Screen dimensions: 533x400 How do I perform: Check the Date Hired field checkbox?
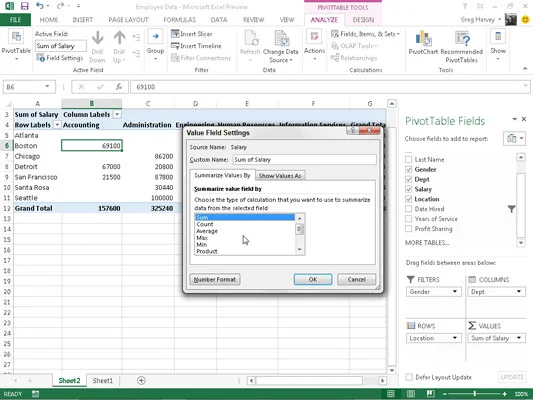[409, 209]
